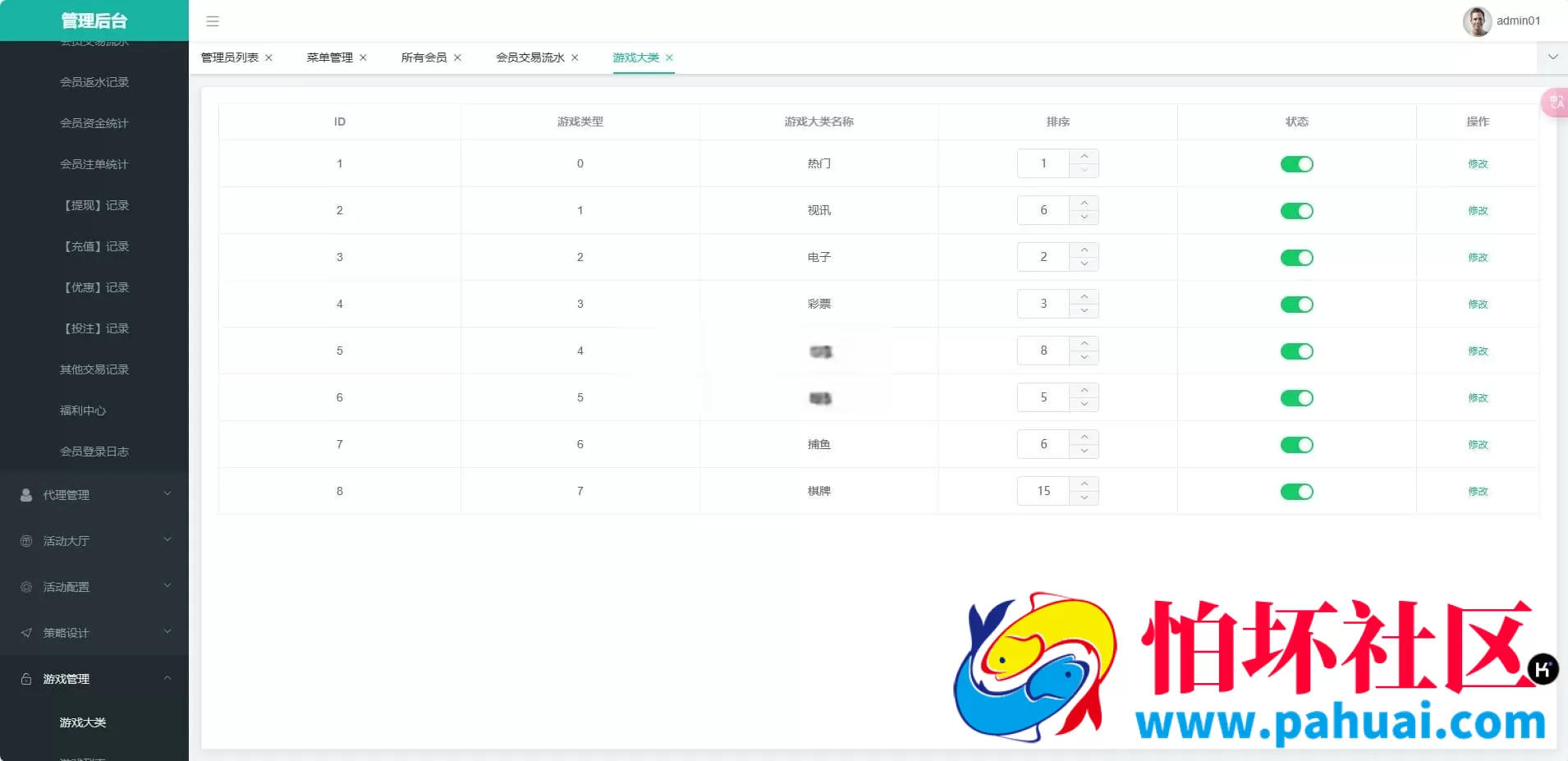The height and width of the screenshot is (761, 1568).
Task: Click the 代理管理 user icon
Action: (26, 495)
